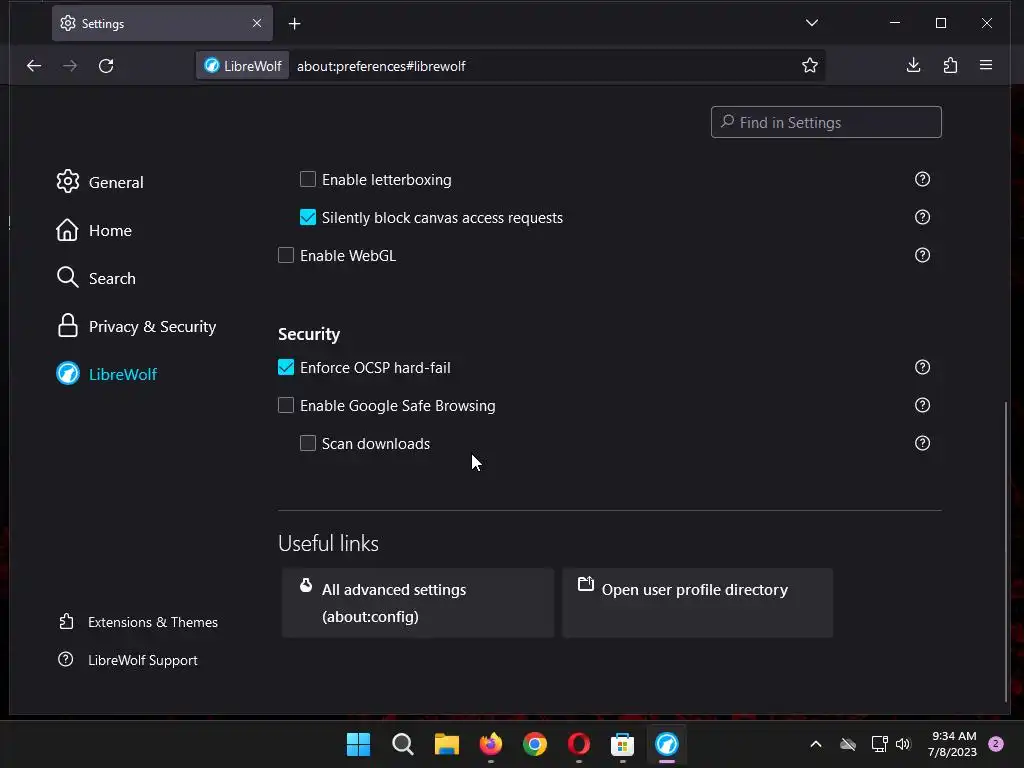The width and height of the screenshot is (1024, 768).
Task: Select the Settings tab
Action: (162, 23)
